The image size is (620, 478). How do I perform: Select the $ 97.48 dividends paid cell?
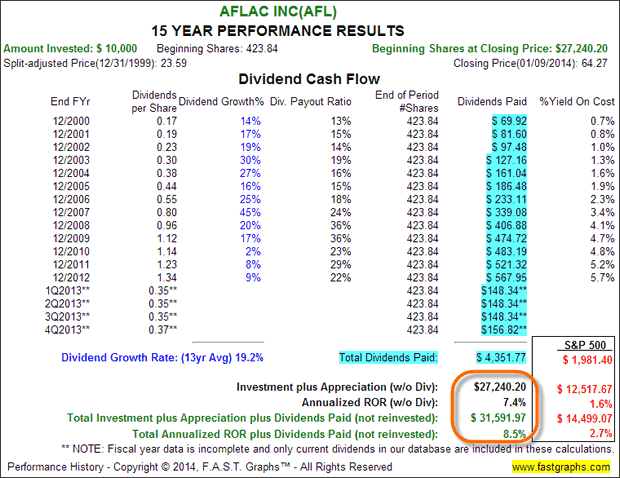pos(509,147)
